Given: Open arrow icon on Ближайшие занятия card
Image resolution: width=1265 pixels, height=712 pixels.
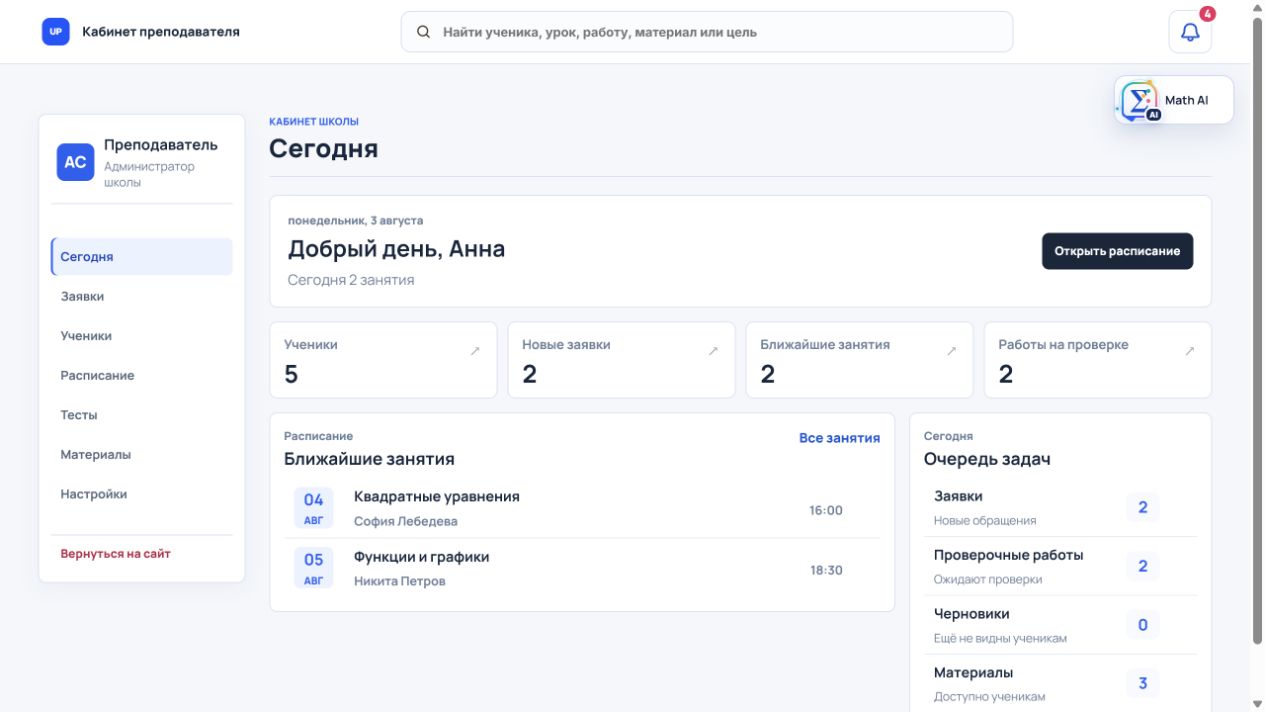Looking at the screenshot, I should coord(951,351).
